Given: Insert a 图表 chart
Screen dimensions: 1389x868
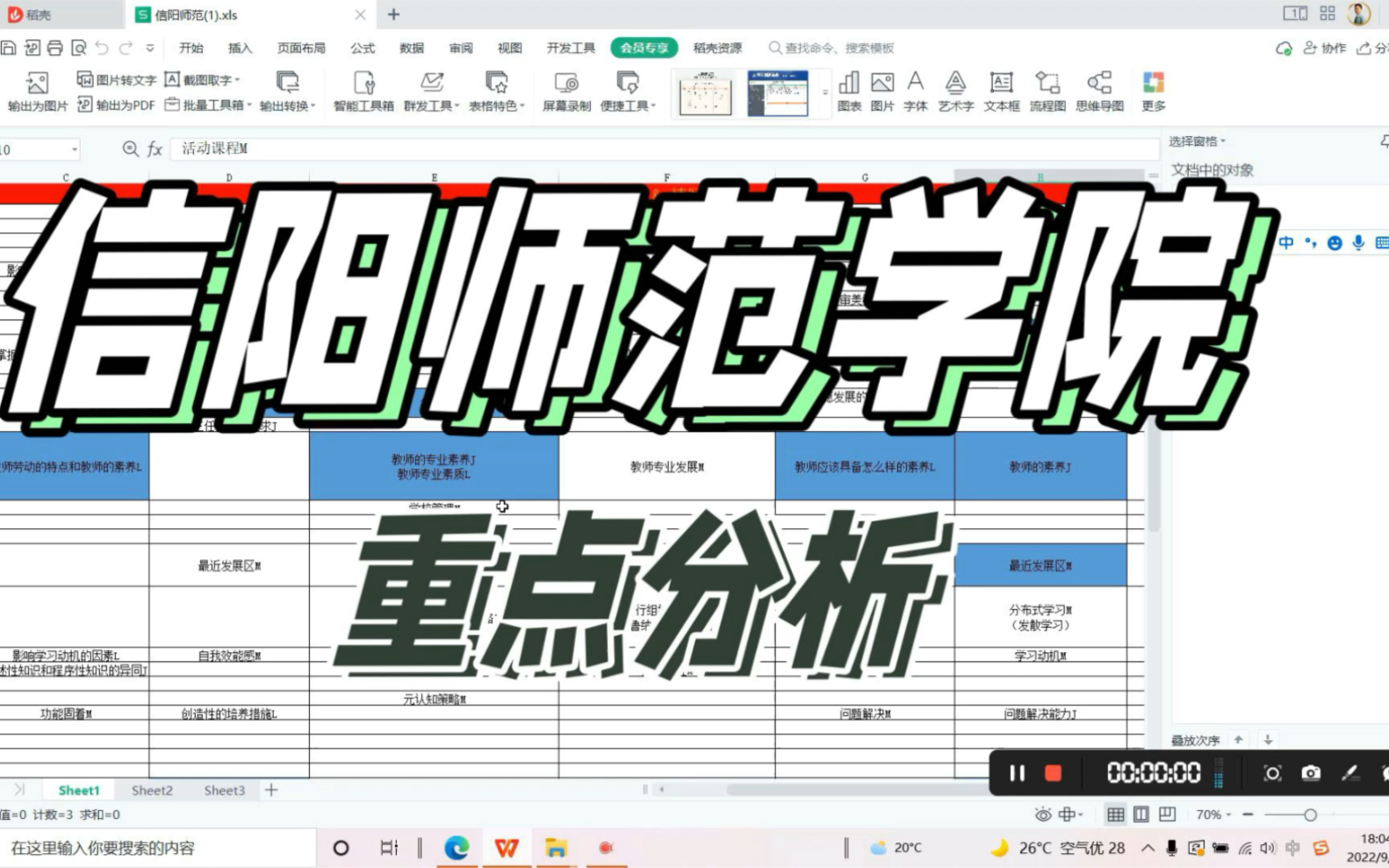Looking at the screenshot, I should tap(849, 91).
